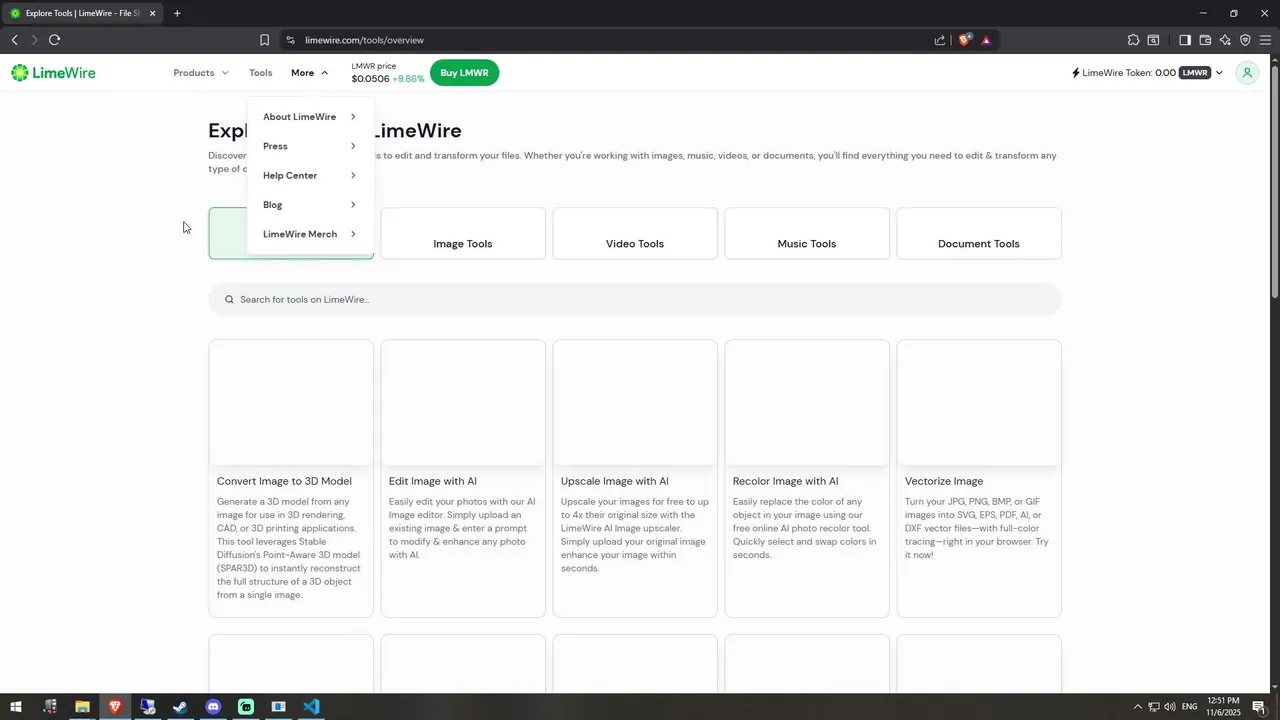The height and width of the screenshot is (720, 1280).
Task: Open the browser hamburger menu
Action: point(1265,40)
